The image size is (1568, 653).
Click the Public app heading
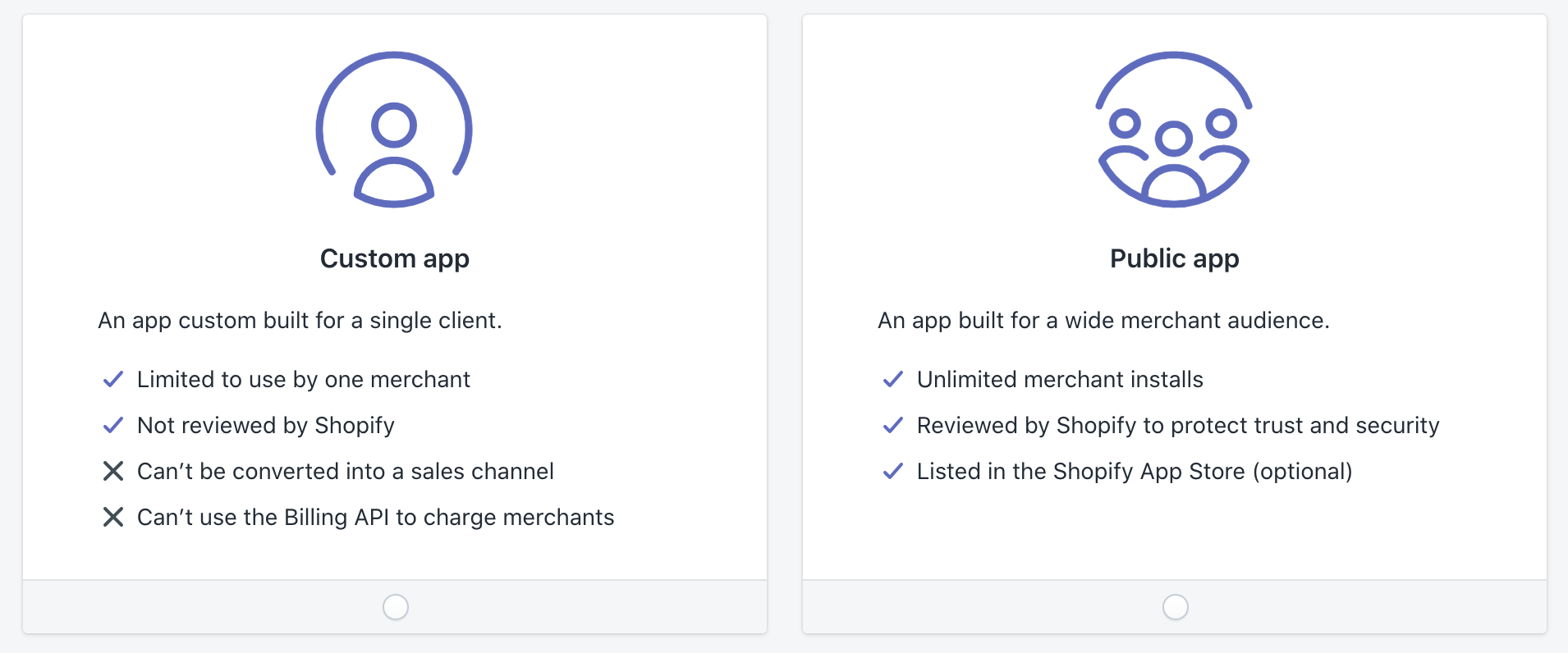[x=1174, y=258]
